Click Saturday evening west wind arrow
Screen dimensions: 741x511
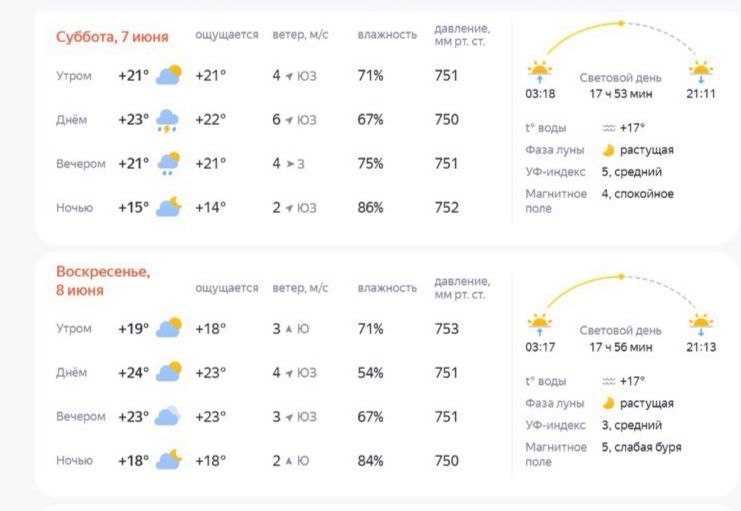click(290, 164)
